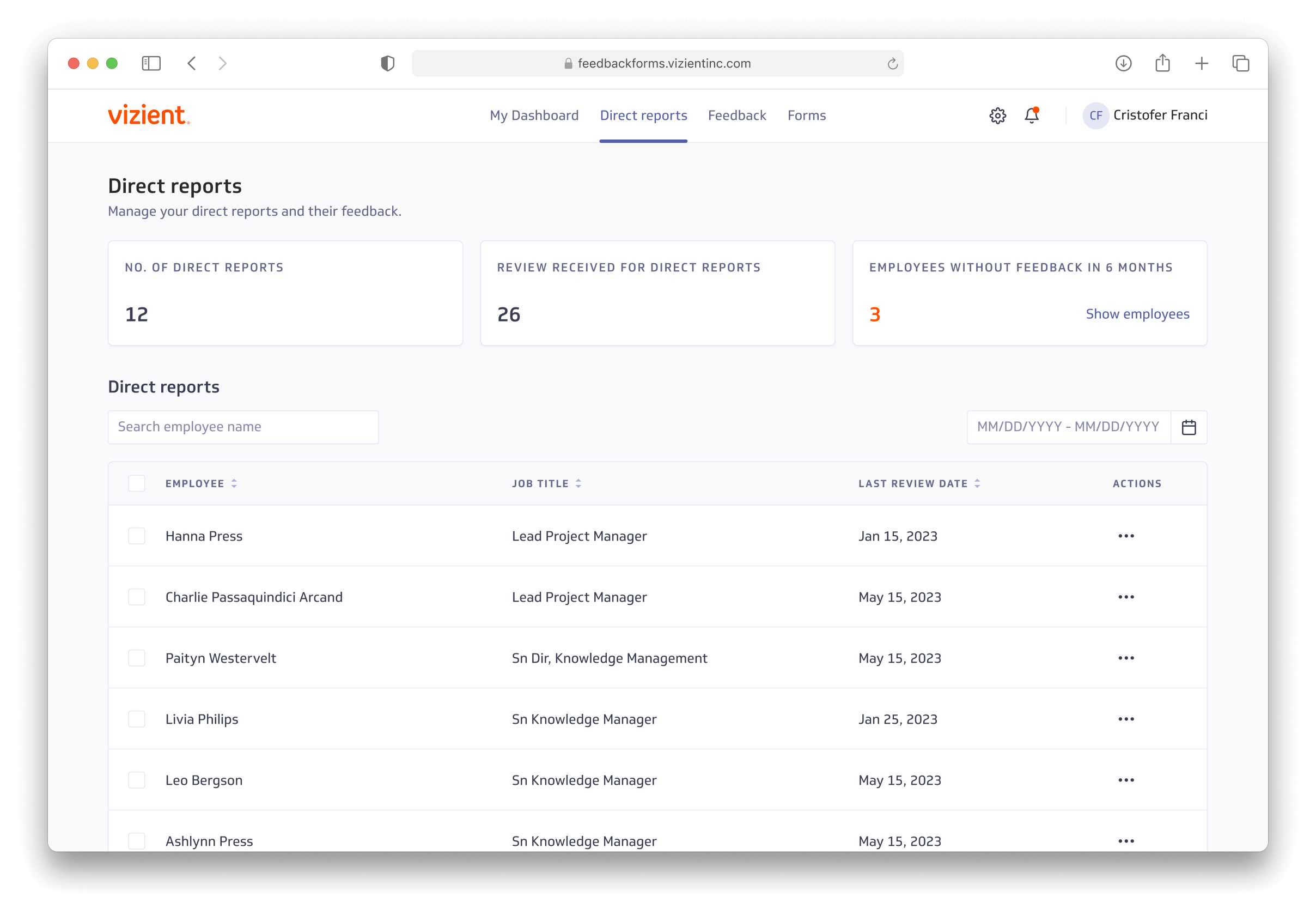The height and width of the screenshot is (909, 1316).
Task: Go to My Dashboard tab
Action: click(x=534, y=116)
